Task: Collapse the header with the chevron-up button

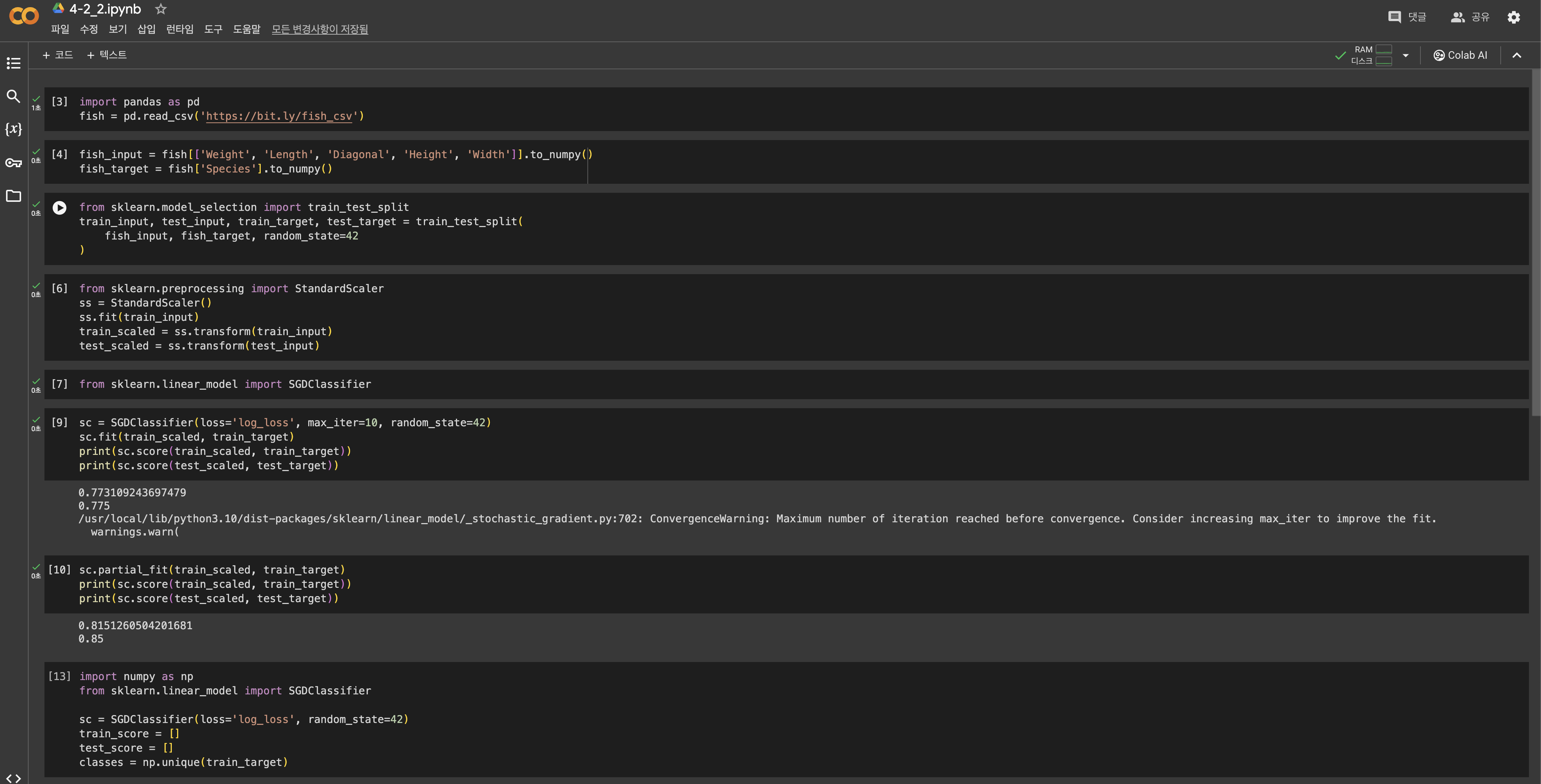Action: click(1516, 56)
